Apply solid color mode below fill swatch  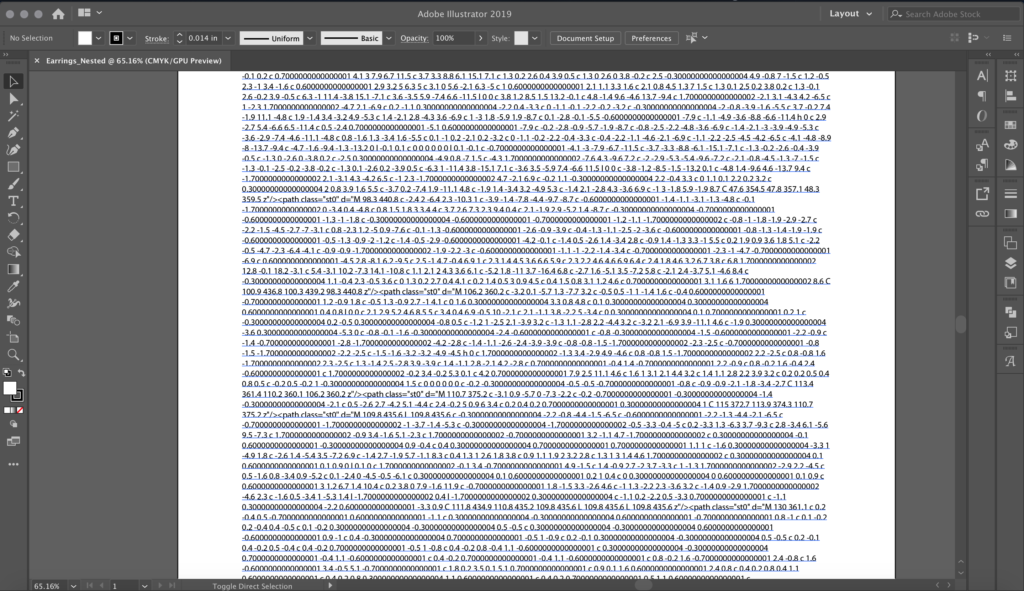tap(7, 410)
